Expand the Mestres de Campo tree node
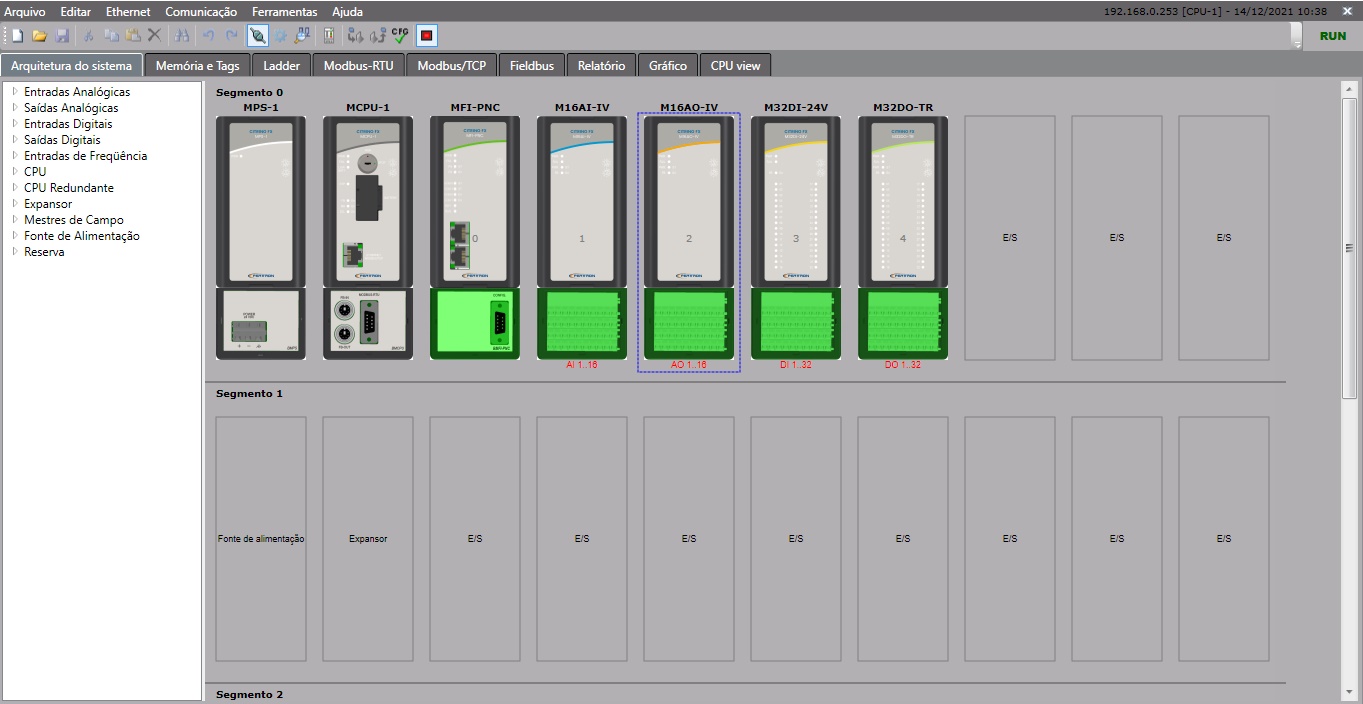 click(x=14, y=220)
